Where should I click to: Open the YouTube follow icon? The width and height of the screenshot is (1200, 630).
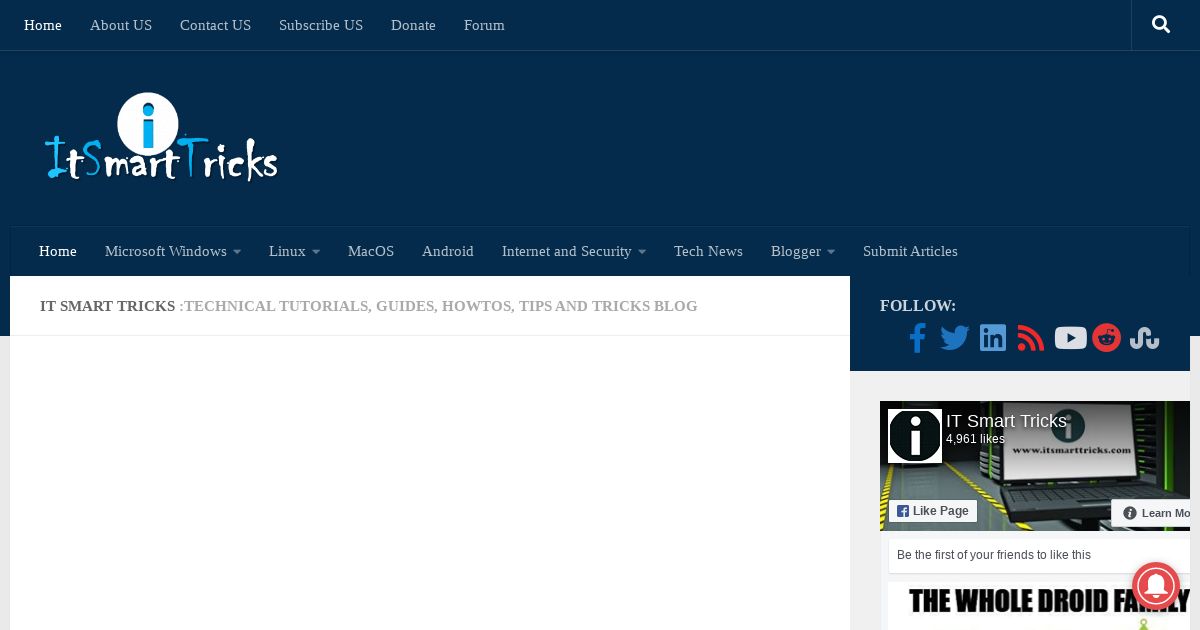[1070, 338]
